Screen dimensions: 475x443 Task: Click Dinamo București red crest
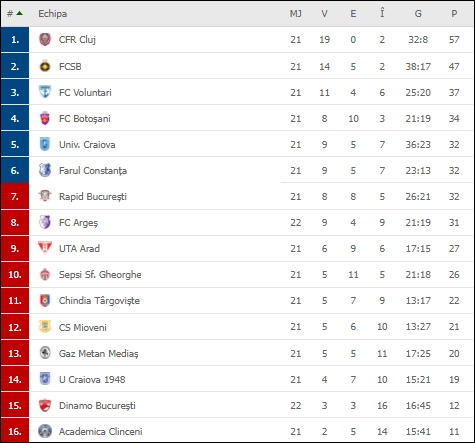[45, 405]
